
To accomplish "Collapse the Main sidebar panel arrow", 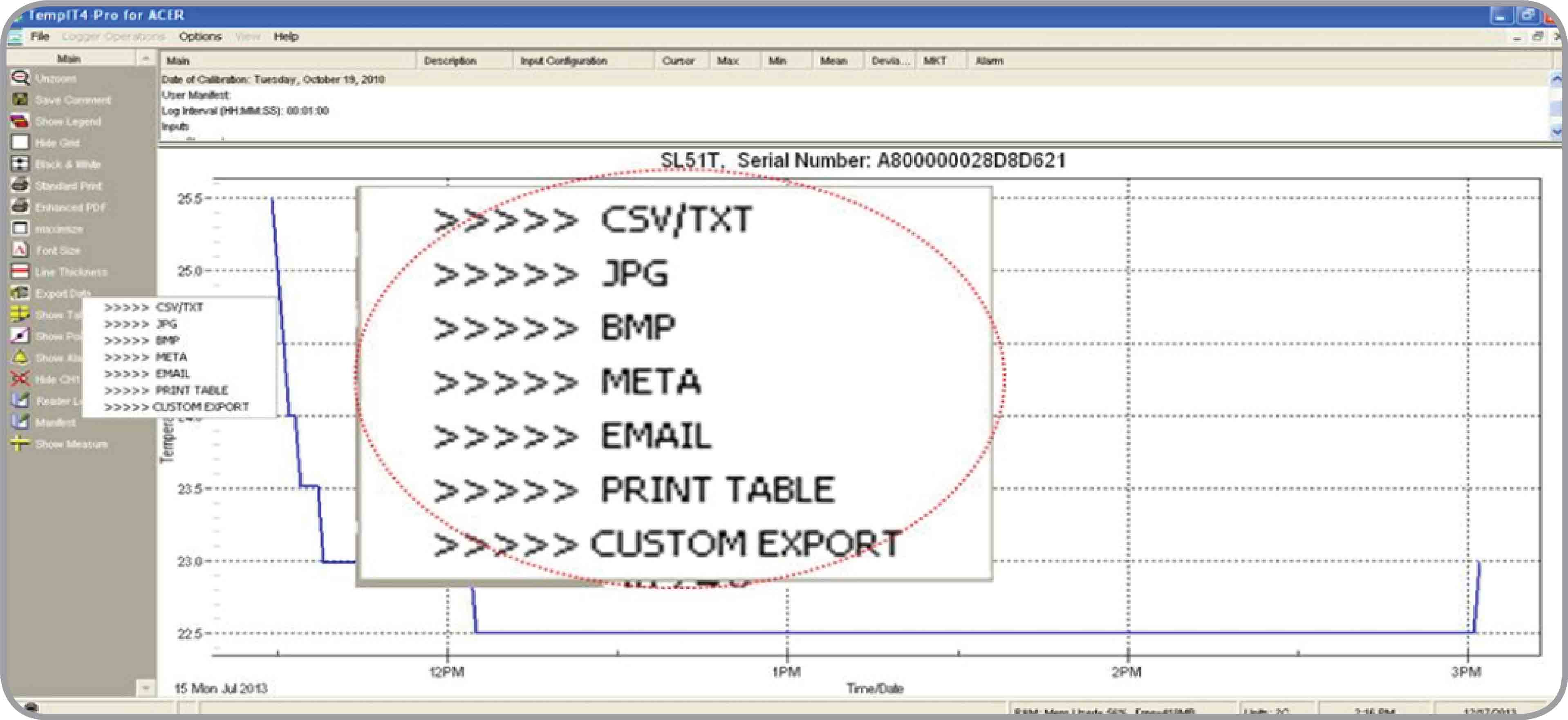I will click(146, 58).
